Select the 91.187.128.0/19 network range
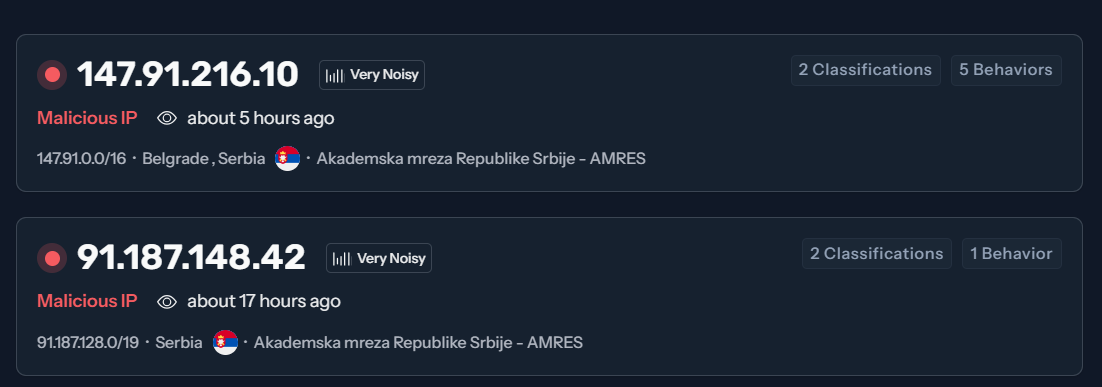 [88, 342]
